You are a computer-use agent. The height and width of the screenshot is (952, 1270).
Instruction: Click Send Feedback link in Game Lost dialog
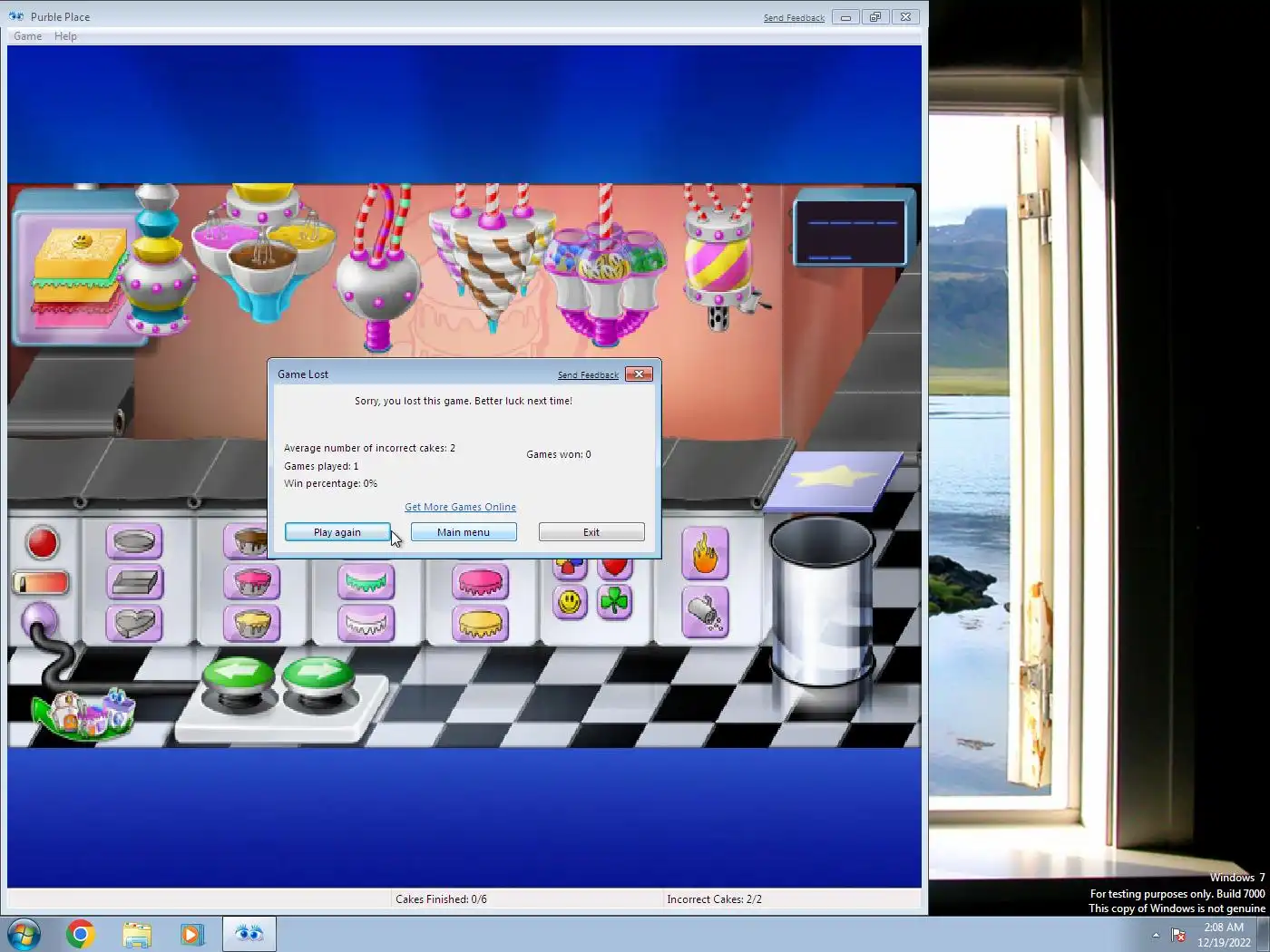pyautogui.click(x=588, y=375)
